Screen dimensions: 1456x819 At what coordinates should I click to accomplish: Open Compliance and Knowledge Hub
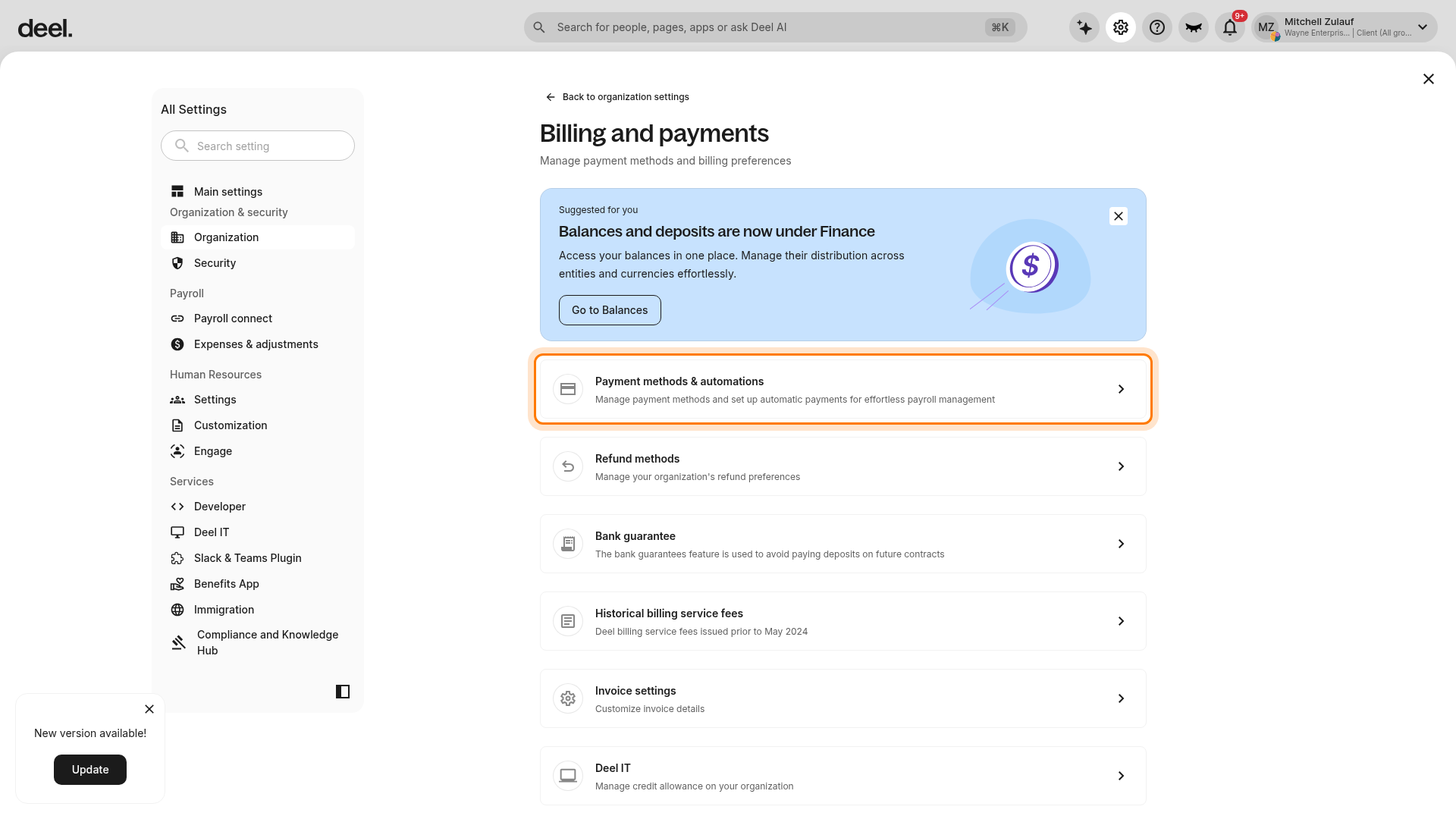coord(258,642)
